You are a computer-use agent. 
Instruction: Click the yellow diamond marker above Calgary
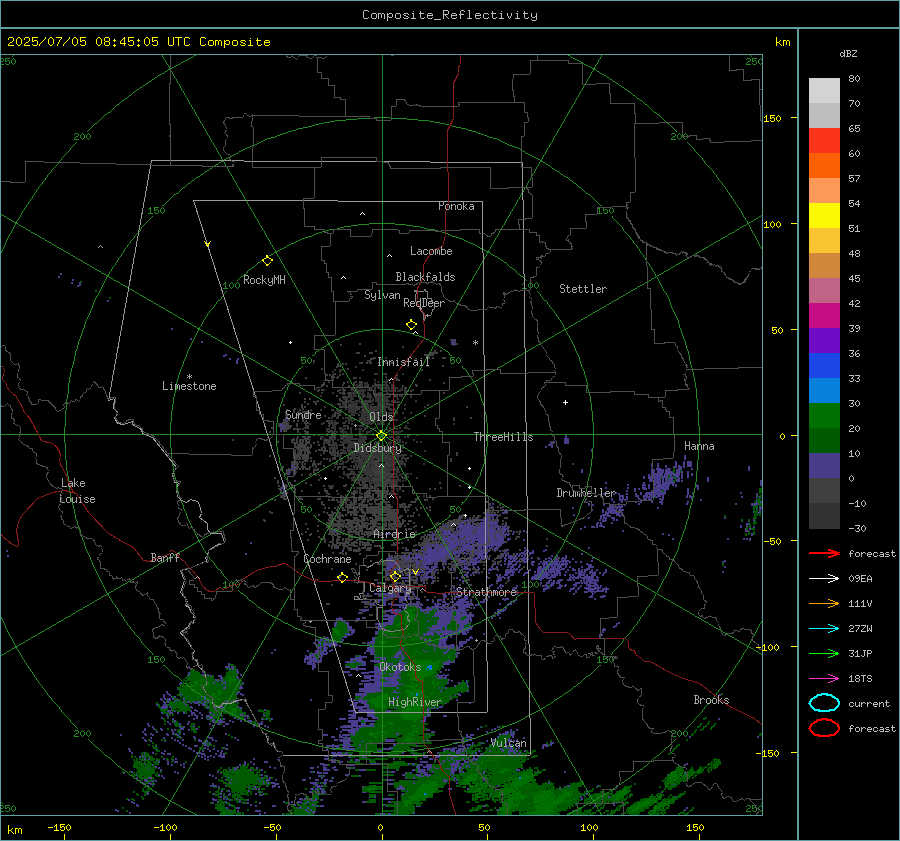point(395,576)
